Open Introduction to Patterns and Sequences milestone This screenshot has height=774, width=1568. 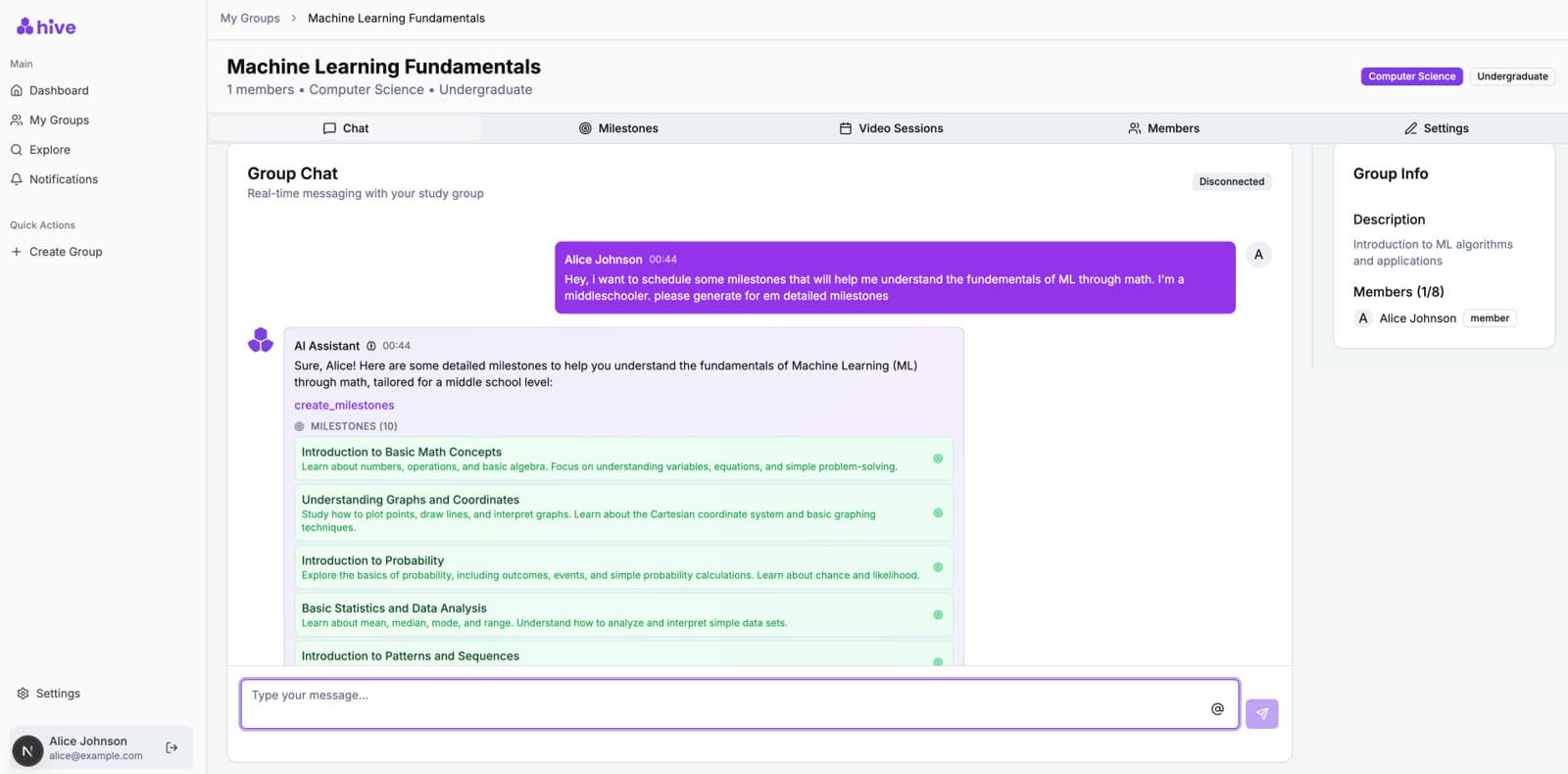pyautogui.click(x=623, y=654)
